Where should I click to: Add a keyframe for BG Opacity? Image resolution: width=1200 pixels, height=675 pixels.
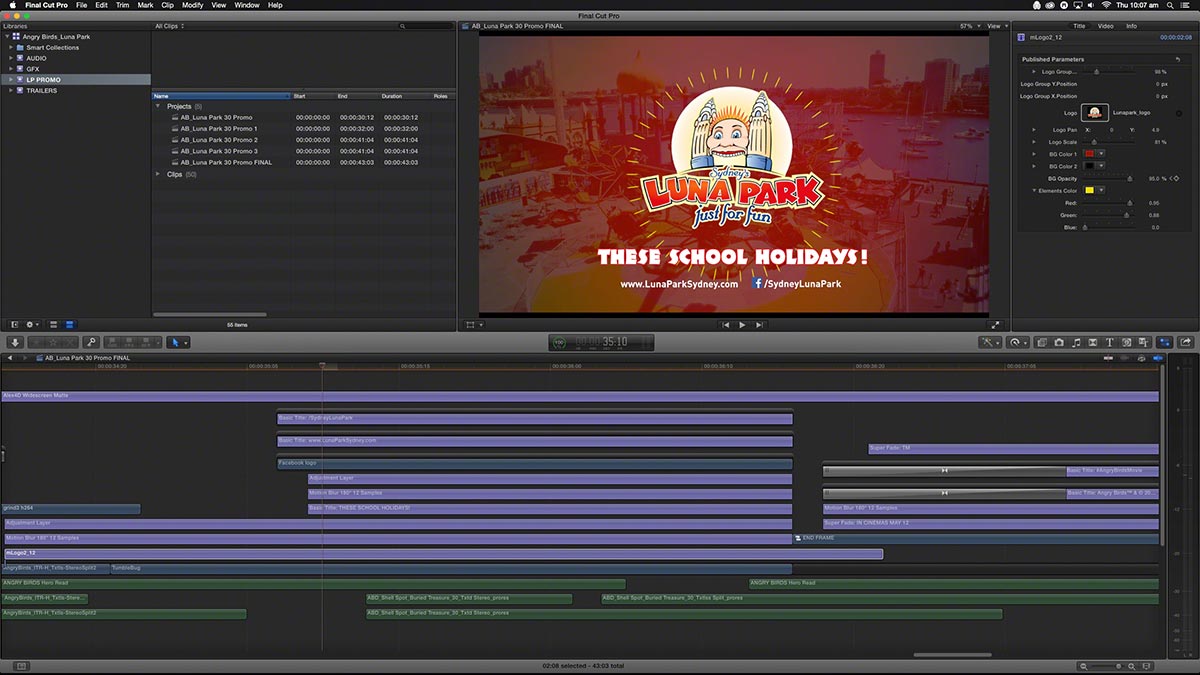click(1176, 179)
